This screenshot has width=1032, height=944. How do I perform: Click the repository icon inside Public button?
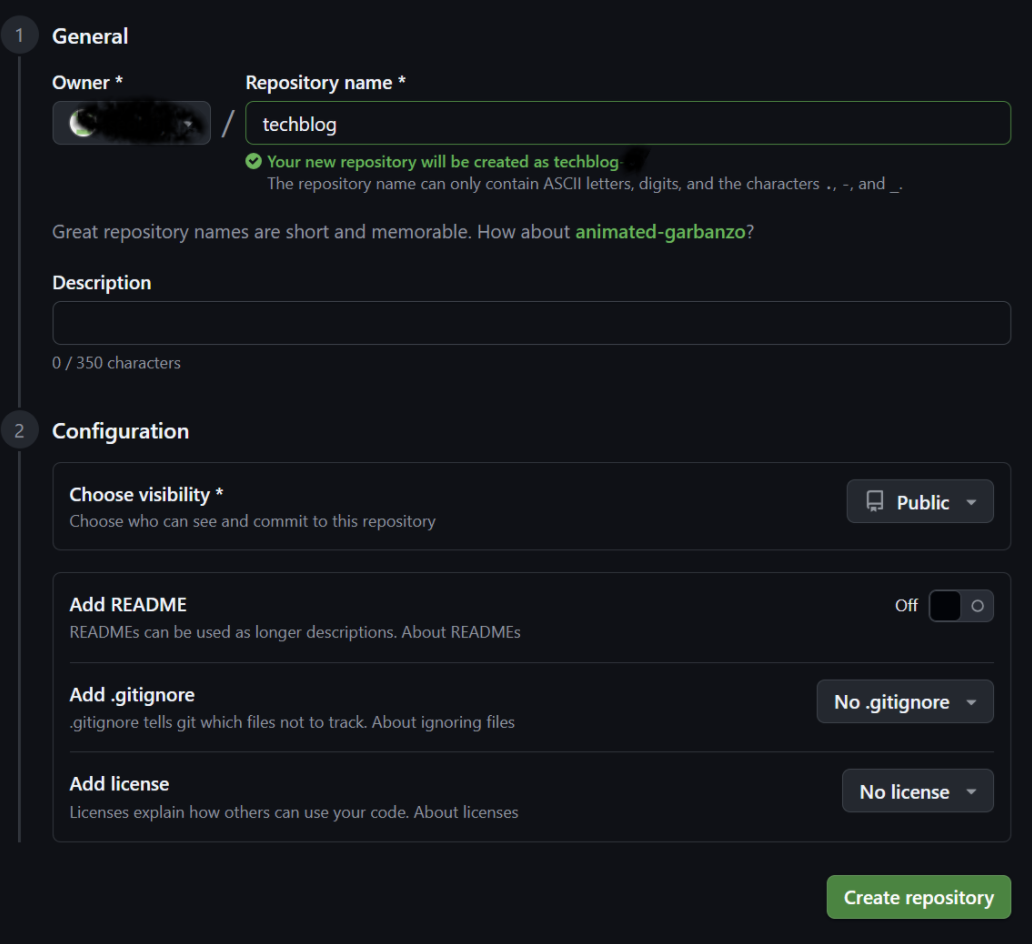pos(875,502)
